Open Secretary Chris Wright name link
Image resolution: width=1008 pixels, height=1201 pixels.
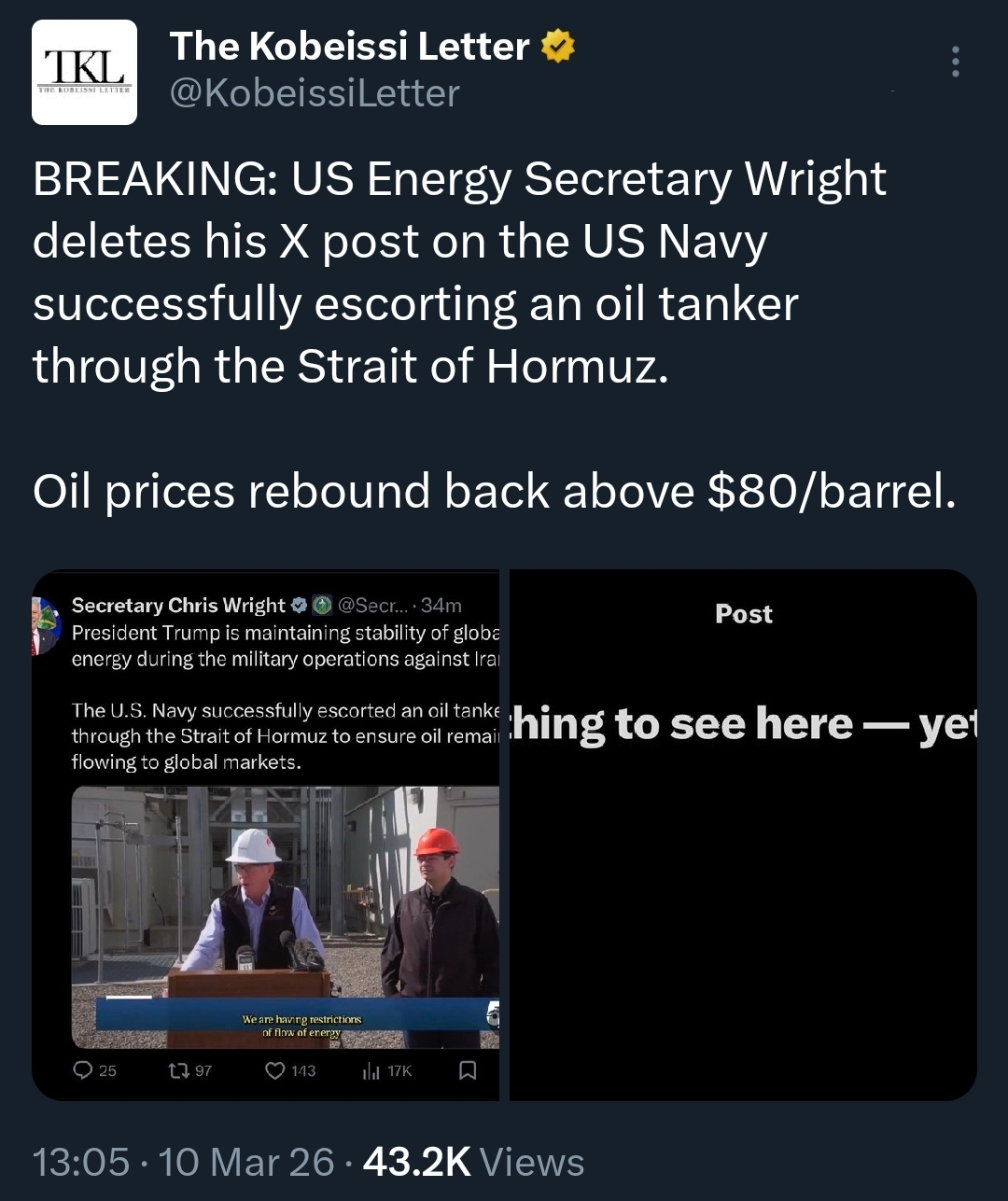(178, 606)
